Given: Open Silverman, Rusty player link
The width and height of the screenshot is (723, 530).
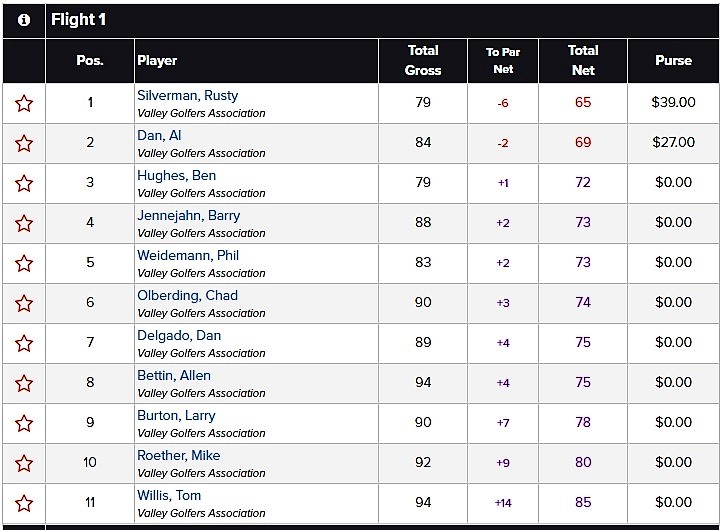Looking at the screenshot, I should point(188,95).
